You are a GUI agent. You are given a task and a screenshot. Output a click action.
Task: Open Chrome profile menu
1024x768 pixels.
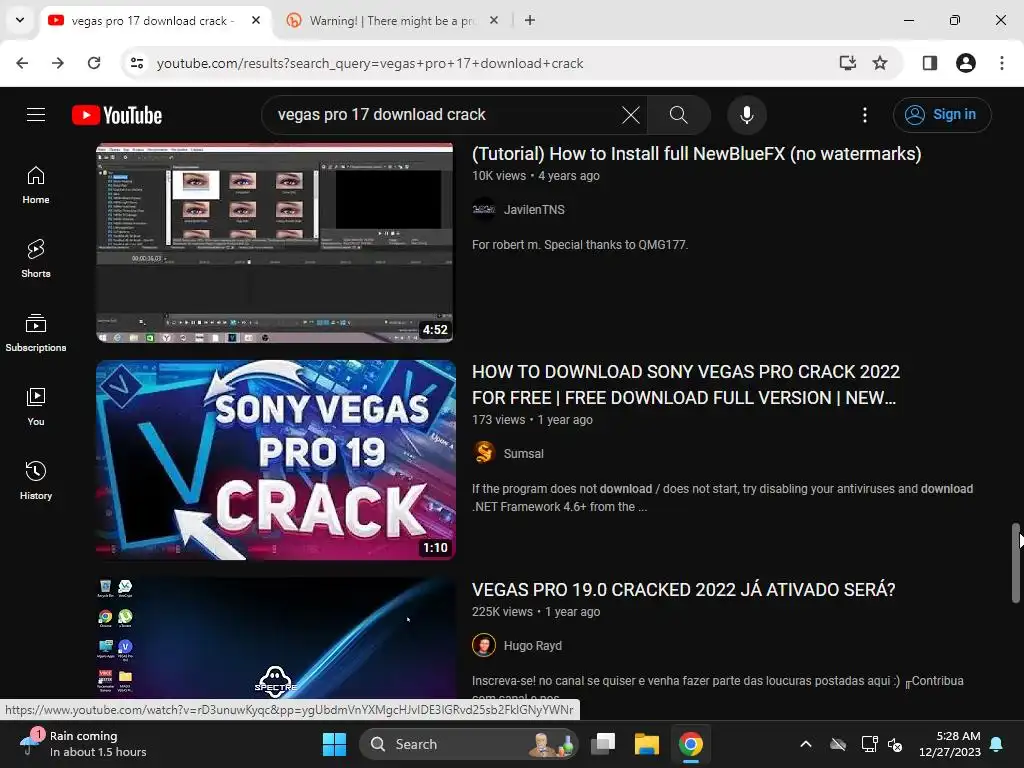tap(965, 63)
